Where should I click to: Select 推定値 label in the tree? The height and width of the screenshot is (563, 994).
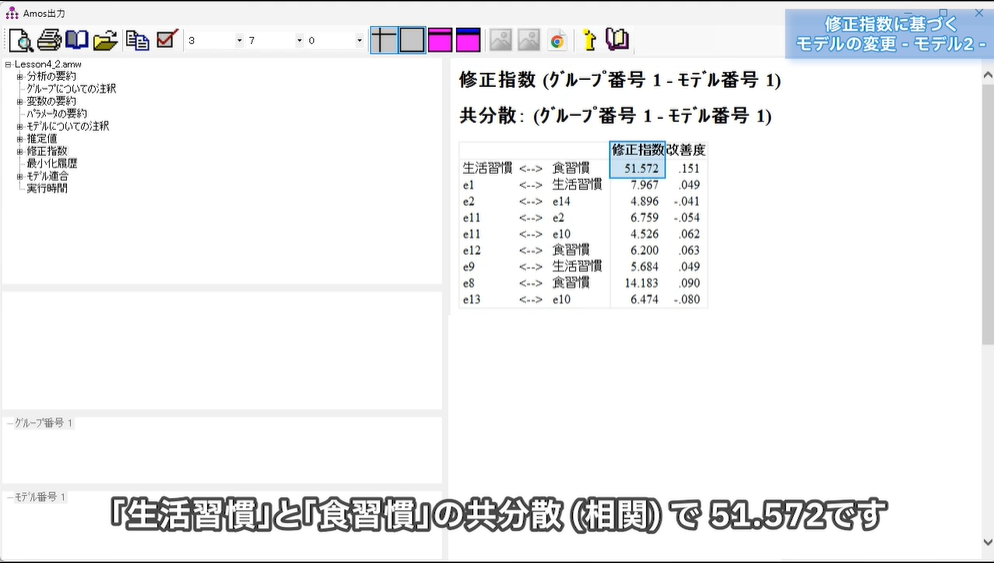point(42,138)
